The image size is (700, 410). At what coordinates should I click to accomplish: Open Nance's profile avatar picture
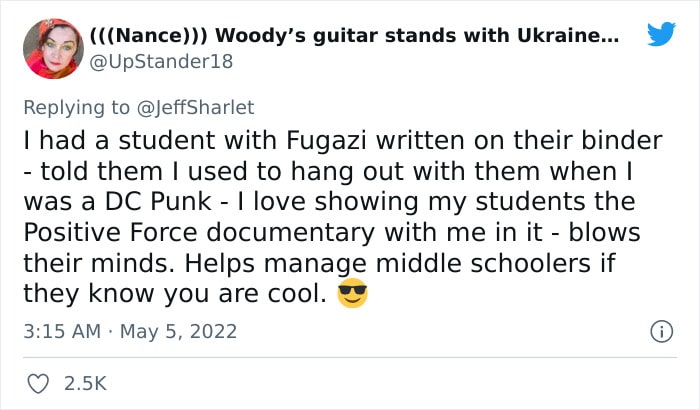point(53,49)
